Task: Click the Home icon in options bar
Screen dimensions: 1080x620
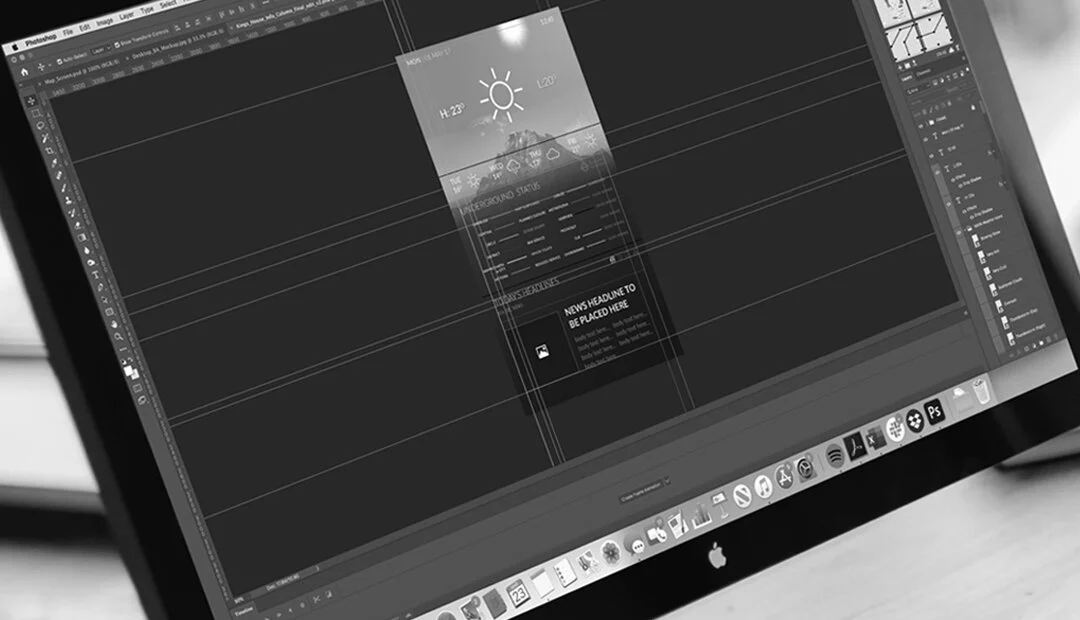Action: (x=25, y=72)
